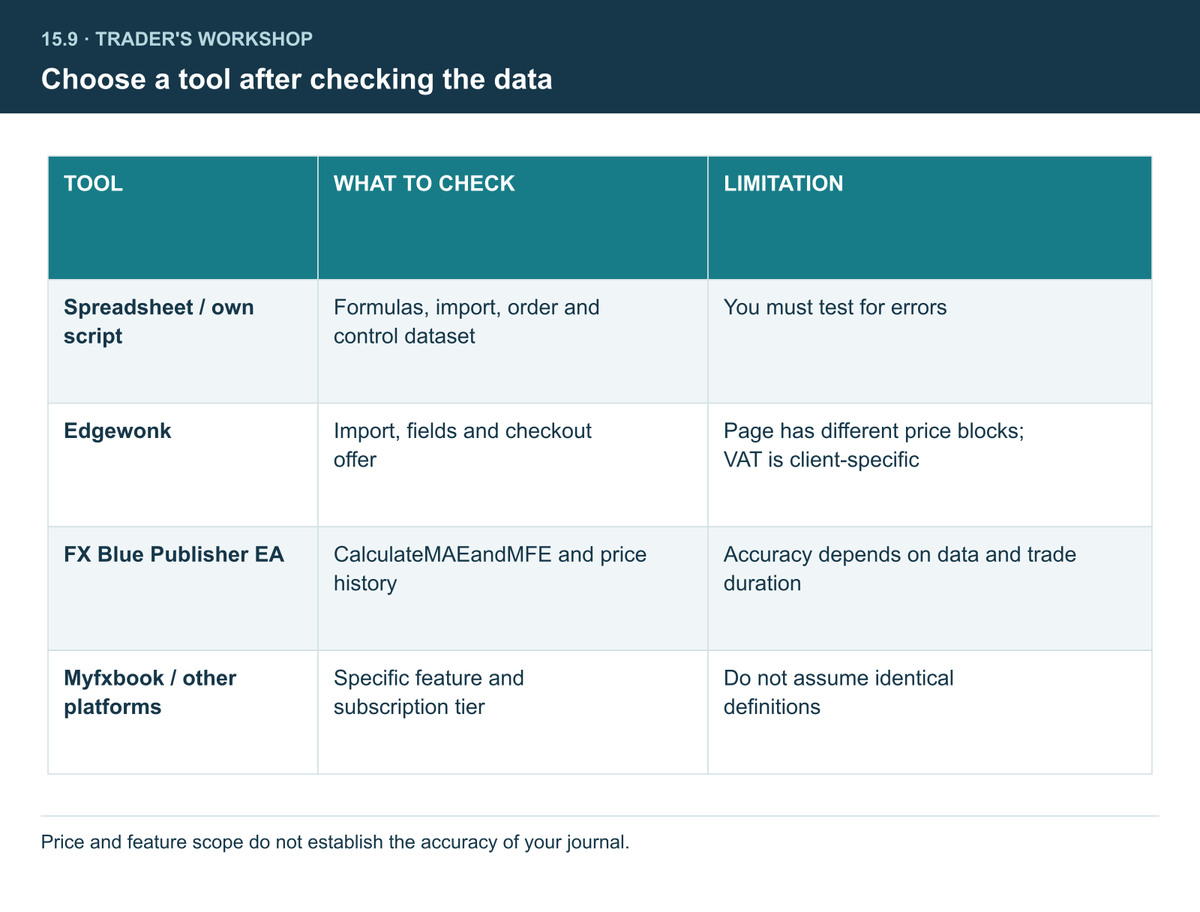This screenshot has width=1200, height=912.
Task: Click the 'You must test for errors' cell
Action: (x=930, y=341)
